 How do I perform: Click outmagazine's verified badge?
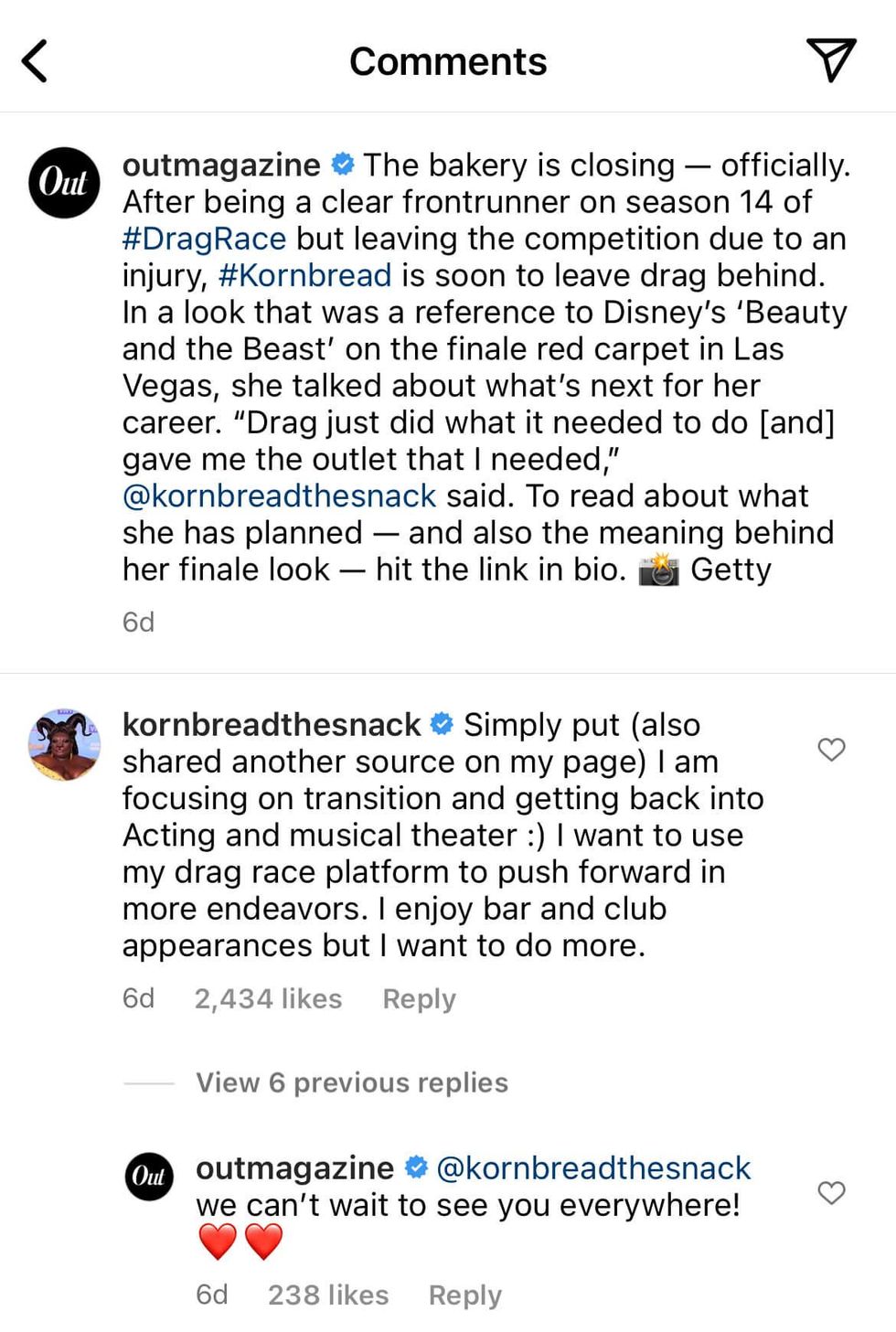[x=341, y=165]
